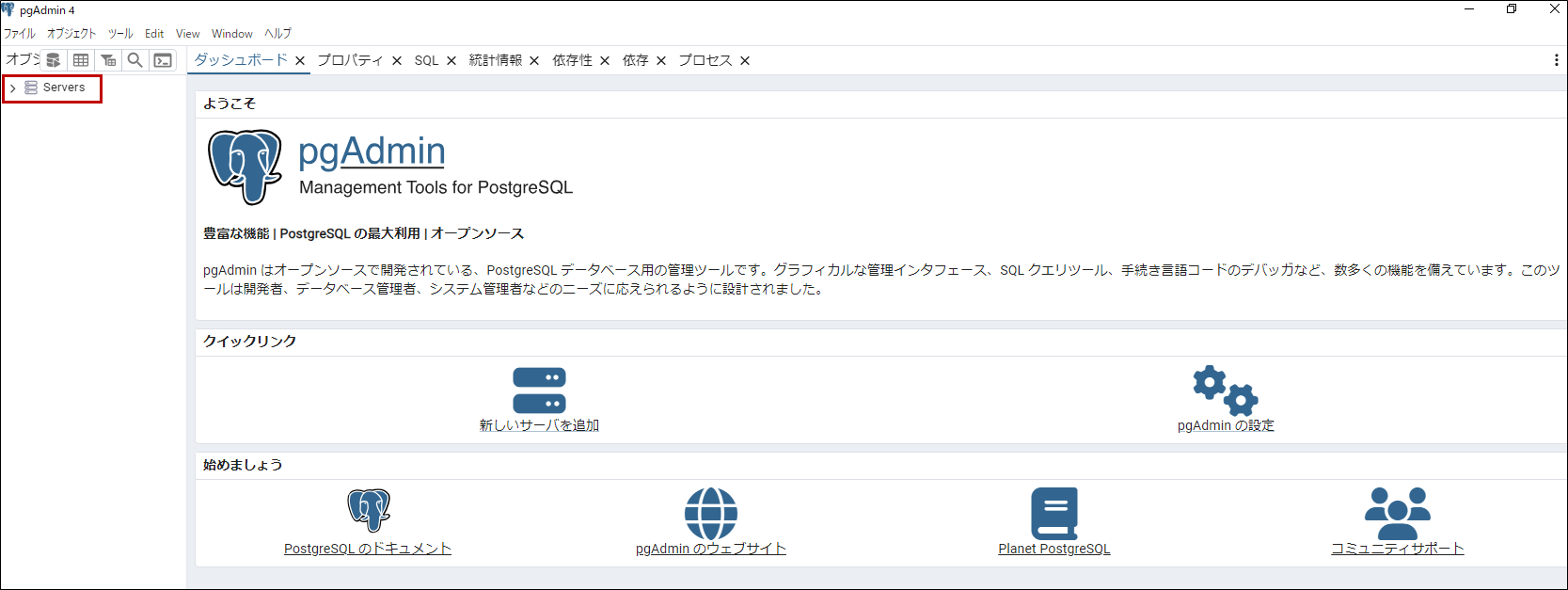
Task: Switch to the ダッシュボード tab
Action: pyautogui.click(x=241, y=60)
